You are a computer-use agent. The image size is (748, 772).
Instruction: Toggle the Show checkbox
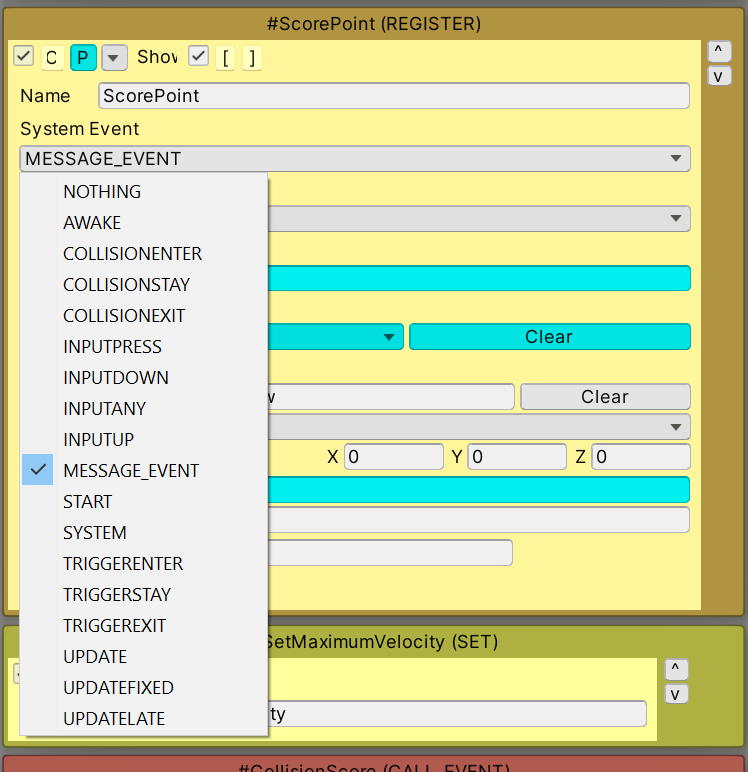click(199, 57)
